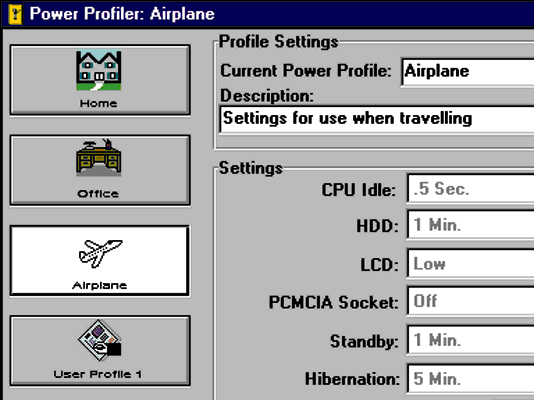Edit the Current Power Profile field
Screen dimensions: 534x400
click(x=468, y=72)
